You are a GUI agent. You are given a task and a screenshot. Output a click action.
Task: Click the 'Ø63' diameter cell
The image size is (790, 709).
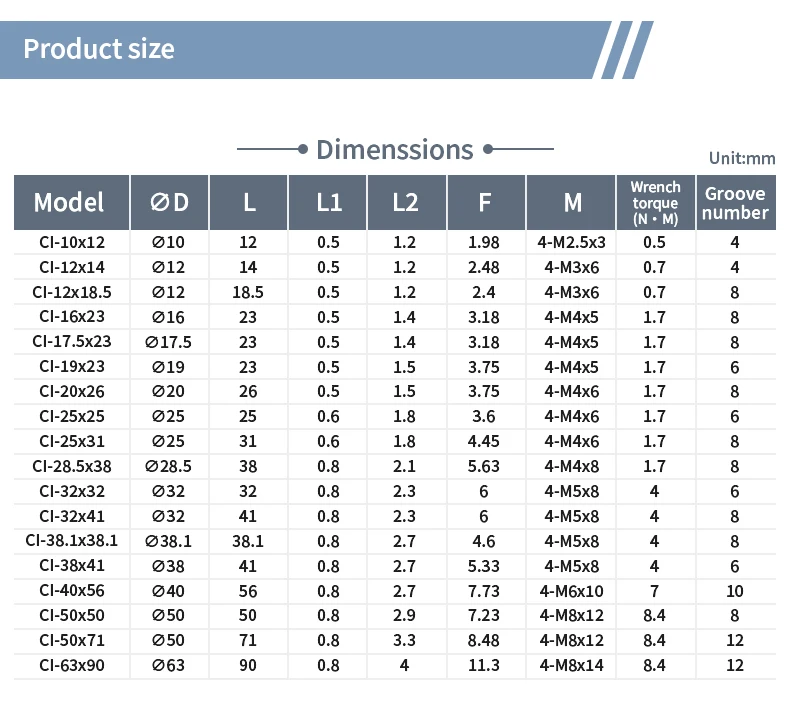point(168,666)
